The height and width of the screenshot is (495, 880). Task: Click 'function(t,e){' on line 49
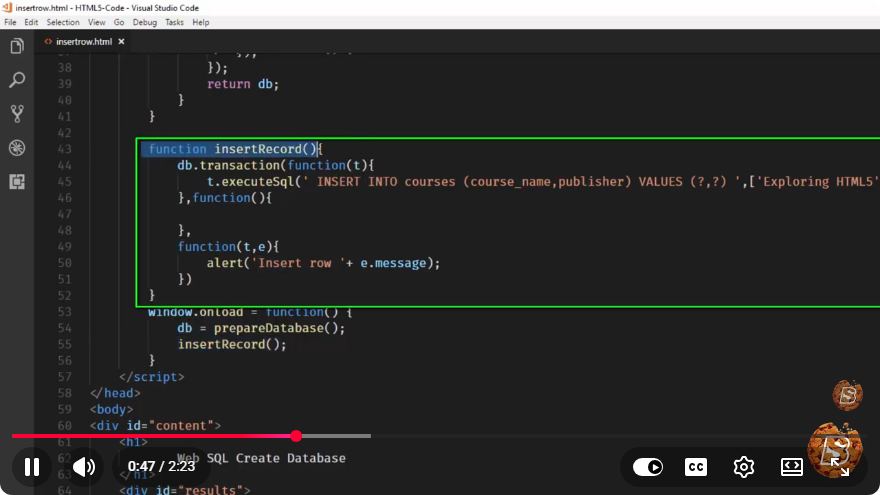click(228, 247)
